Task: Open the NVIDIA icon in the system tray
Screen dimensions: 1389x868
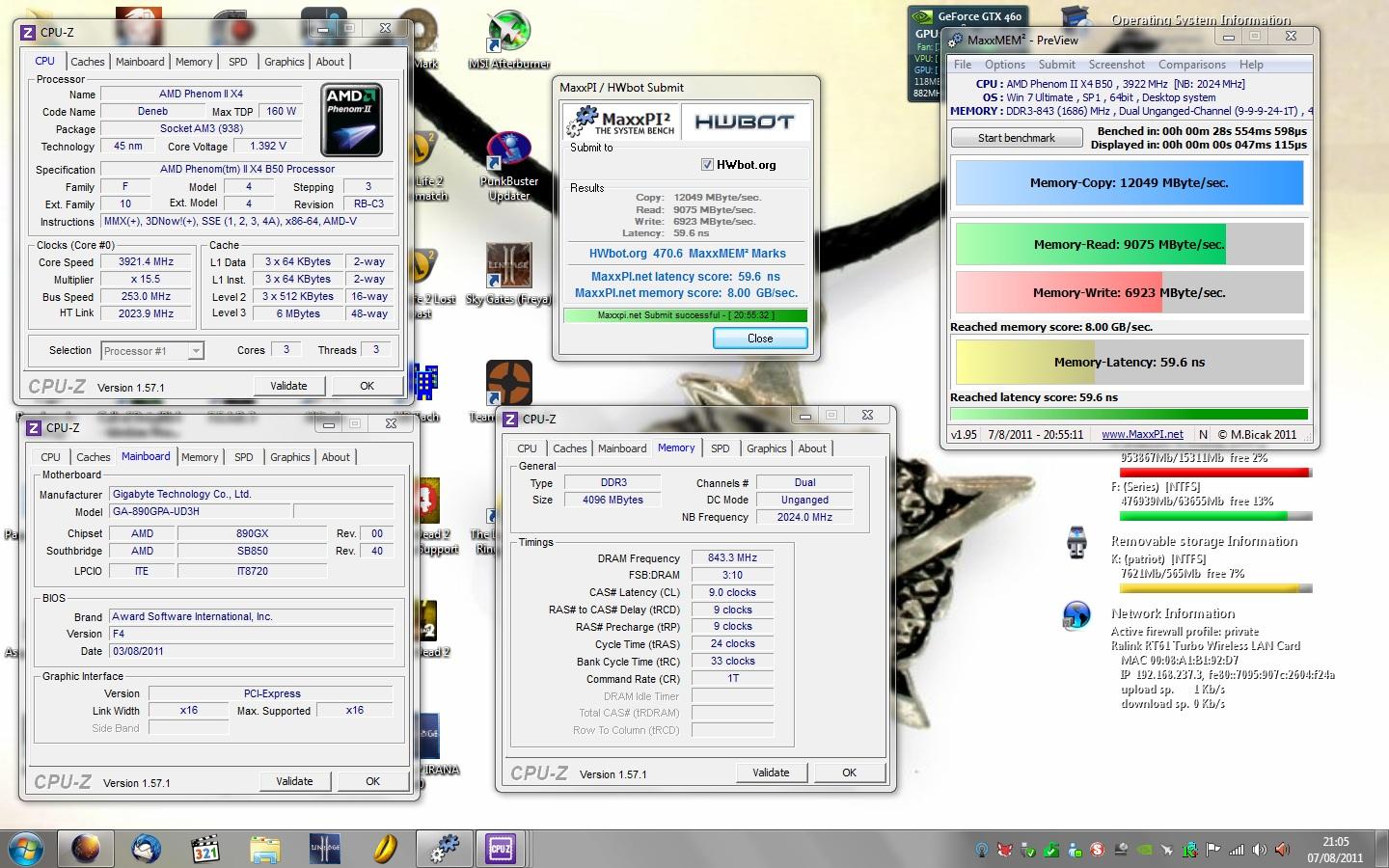Action: pos(1143,850)
